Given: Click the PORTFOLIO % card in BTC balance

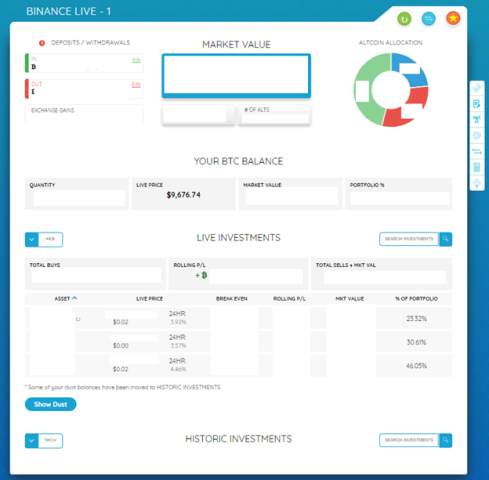Looking at the screenshot, I should point(399,194).
